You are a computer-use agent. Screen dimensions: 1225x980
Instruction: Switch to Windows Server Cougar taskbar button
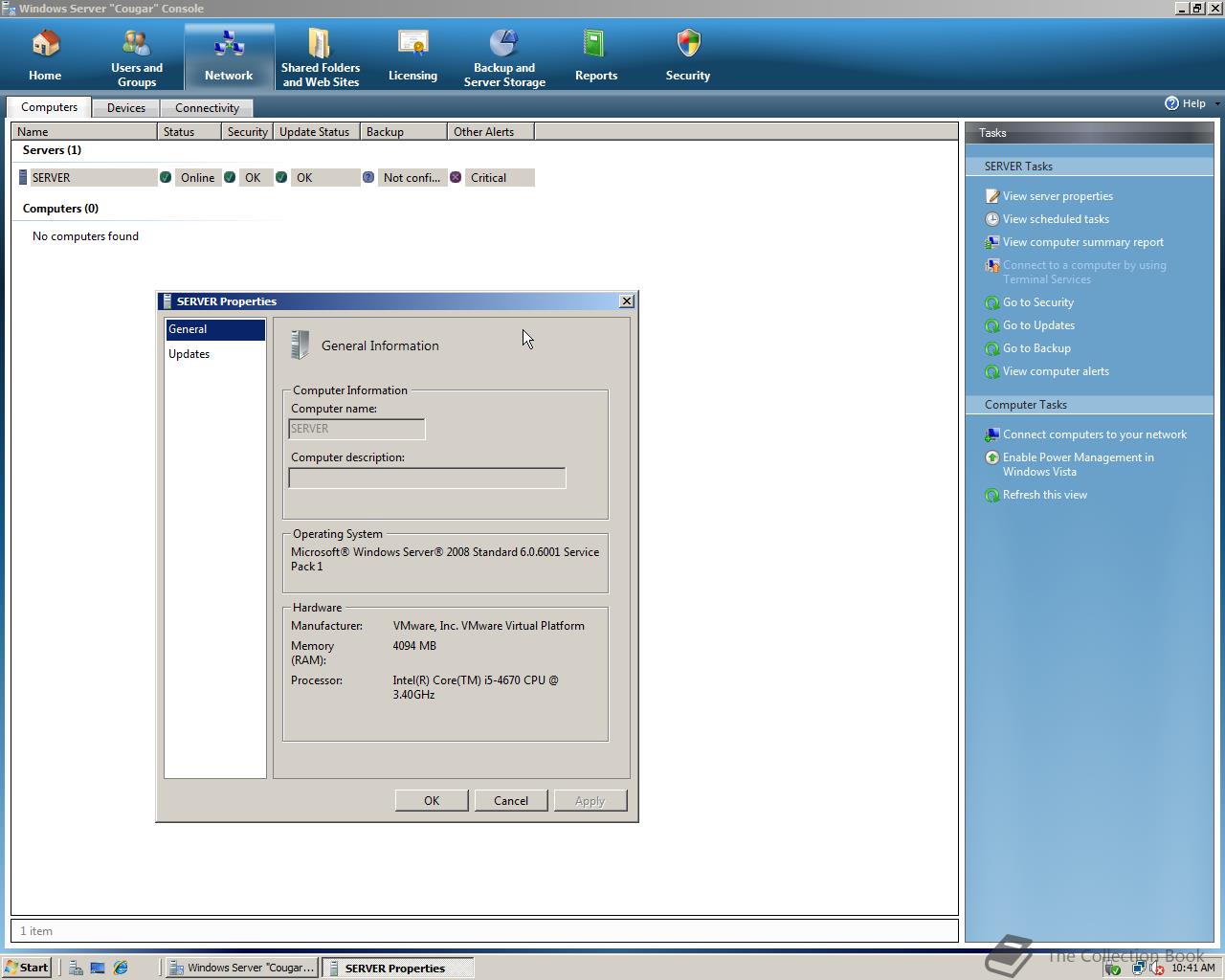pyautogui.click(x=242, y=968)
